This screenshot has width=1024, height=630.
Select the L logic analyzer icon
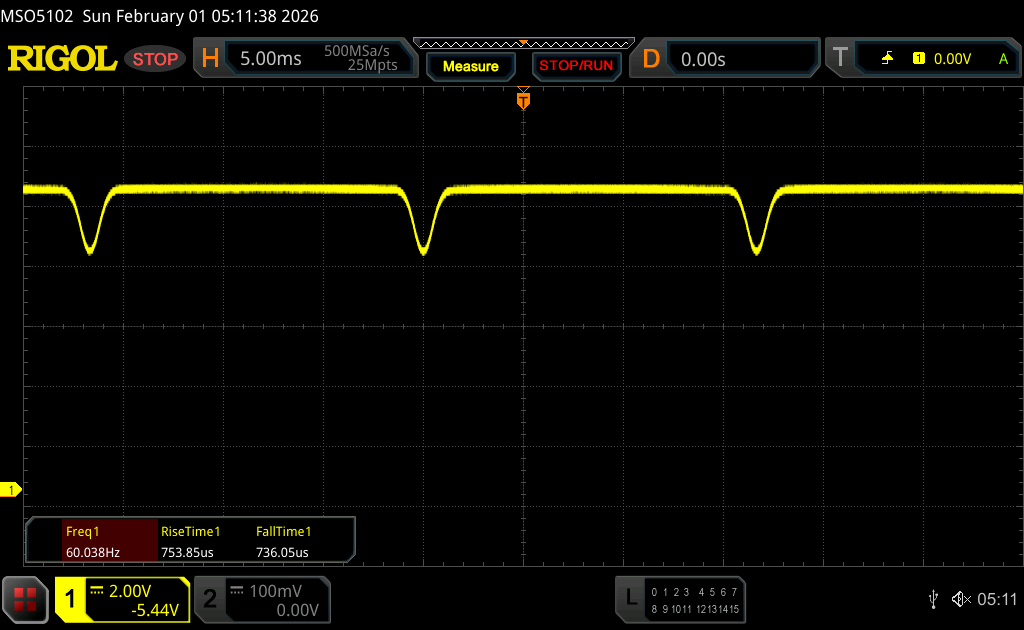(630, 598)
